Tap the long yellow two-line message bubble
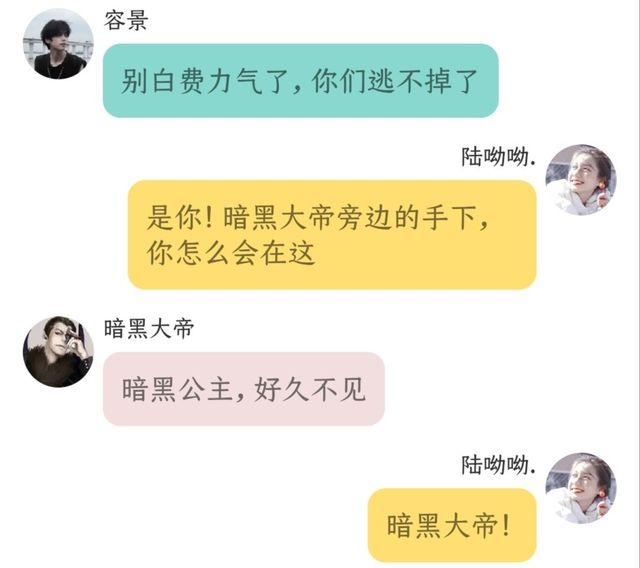Viewport: 640px width, 568px height. point(332,235)
